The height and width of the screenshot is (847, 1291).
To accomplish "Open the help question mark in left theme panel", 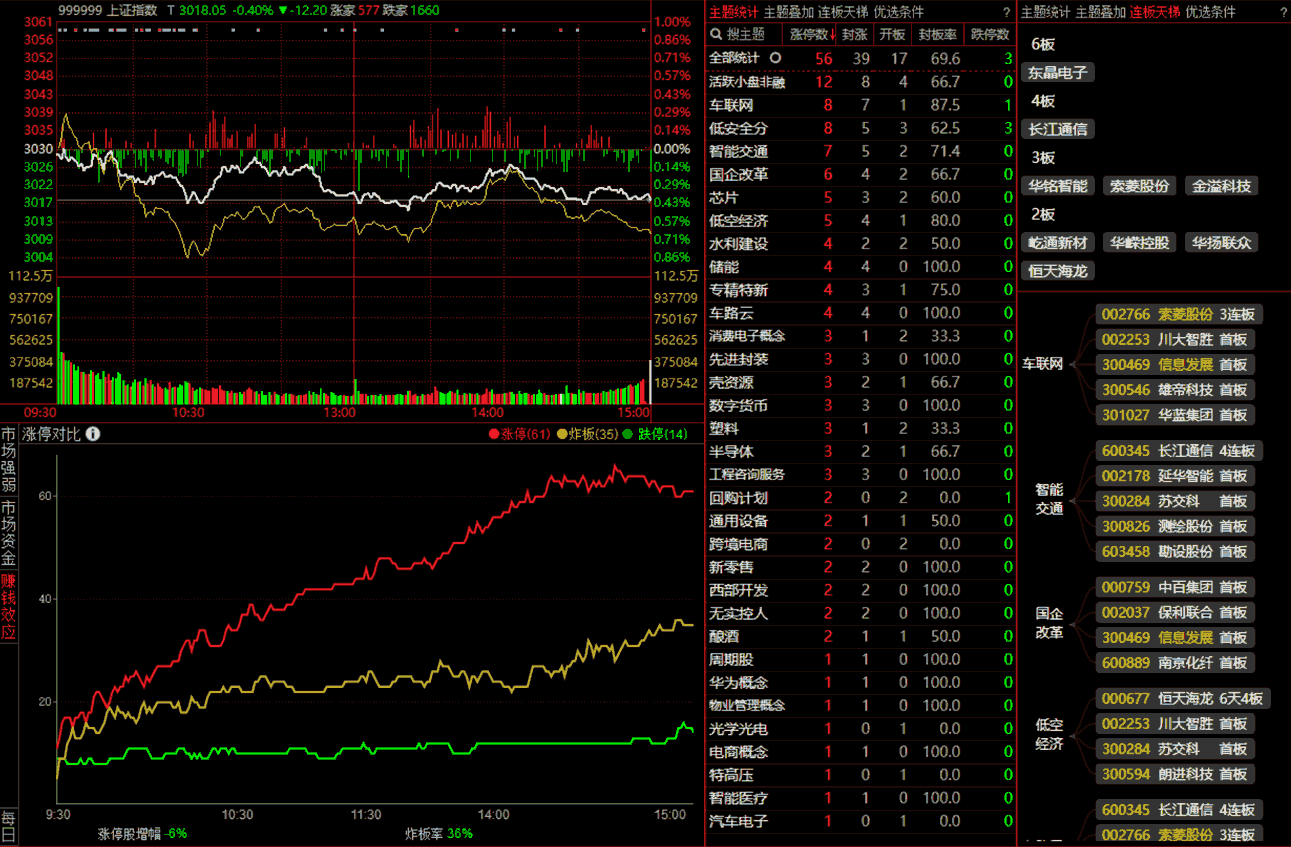I will tap(1006, 12).
